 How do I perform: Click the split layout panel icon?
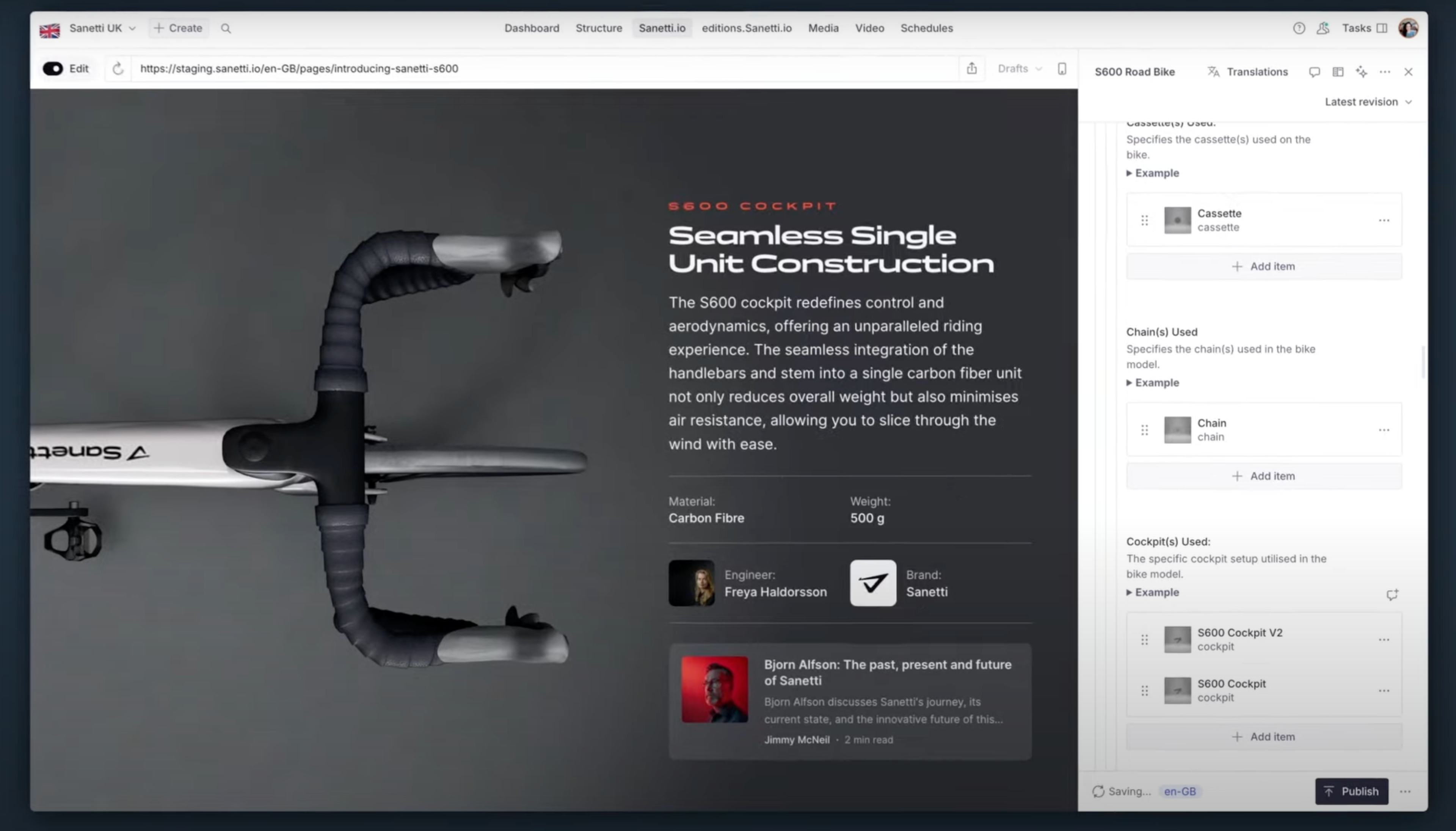[1337, 72]
